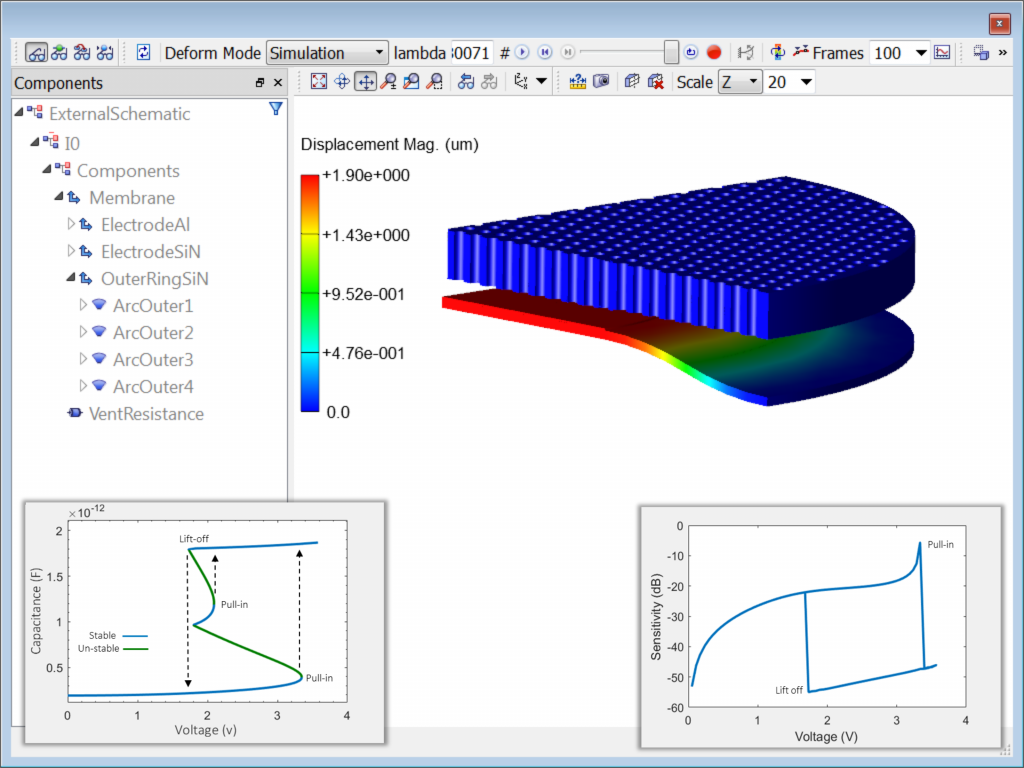Click the zoom-to-fit red arrows icon
Screen dimensions: 1024x768
tap(319, 82)
